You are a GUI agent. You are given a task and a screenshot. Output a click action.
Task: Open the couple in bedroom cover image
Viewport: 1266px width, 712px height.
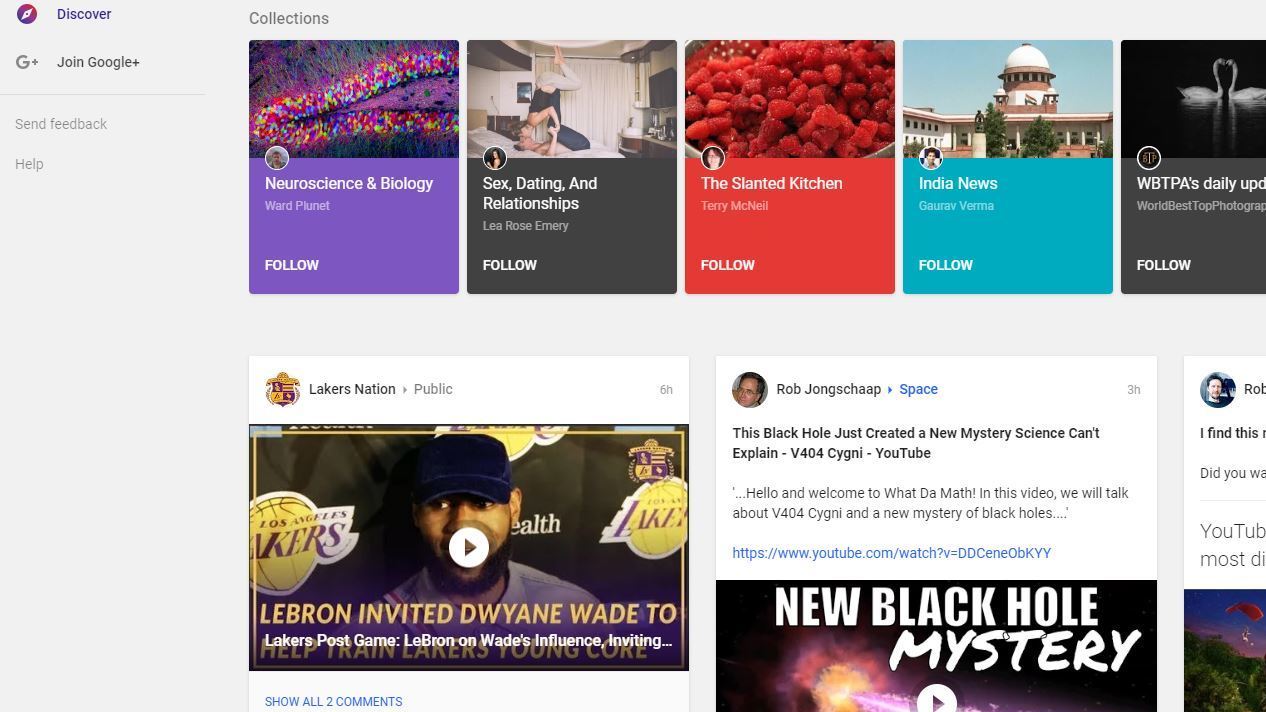(572, 99)
